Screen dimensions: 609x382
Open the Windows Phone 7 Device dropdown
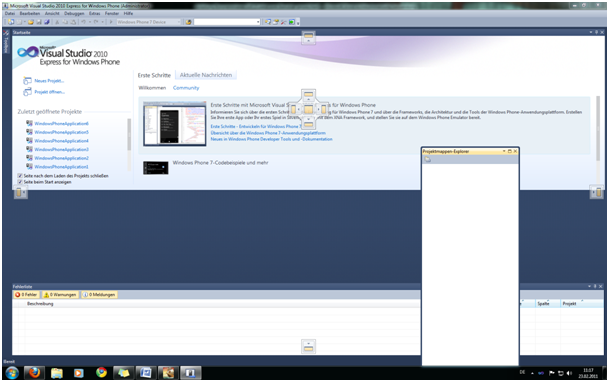point(149,22)
